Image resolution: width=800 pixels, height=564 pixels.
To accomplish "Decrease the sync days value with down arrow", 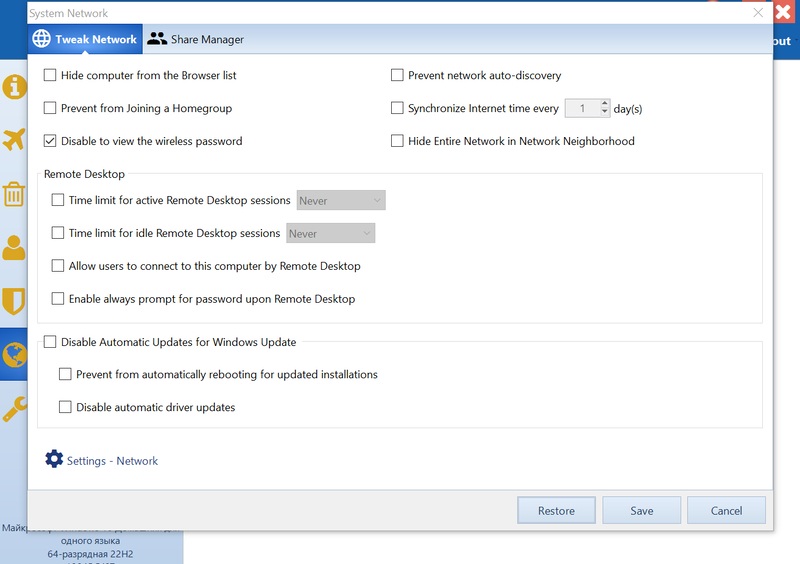I will (605, 112).
